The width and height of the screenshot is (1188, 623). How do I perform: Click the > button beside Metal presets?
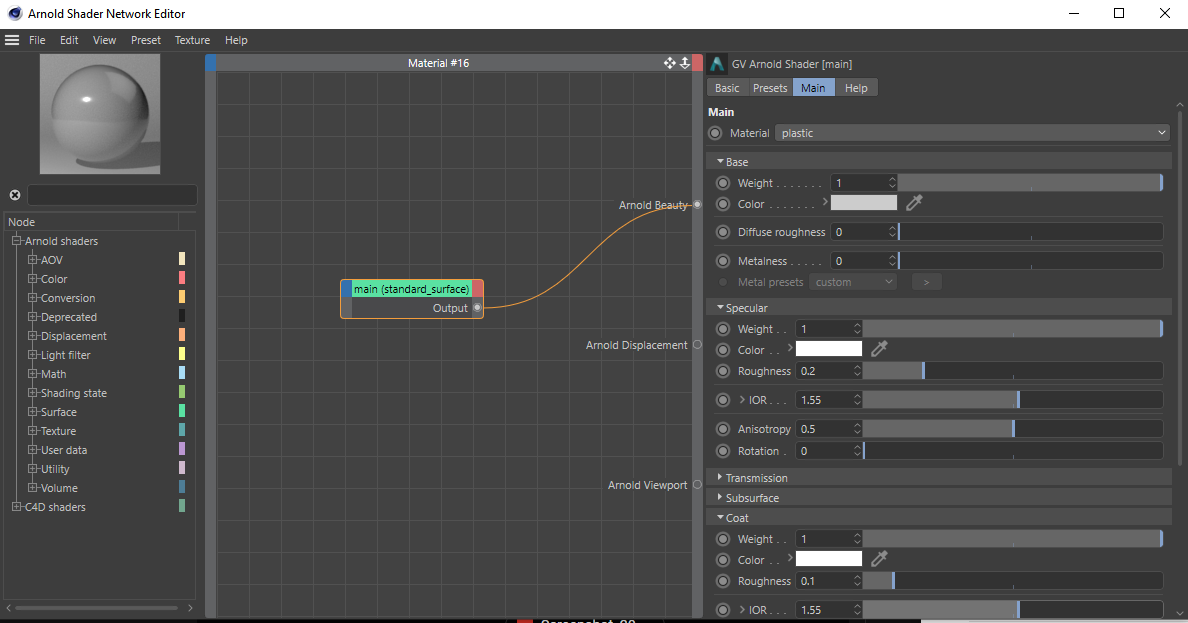point(926,281)
